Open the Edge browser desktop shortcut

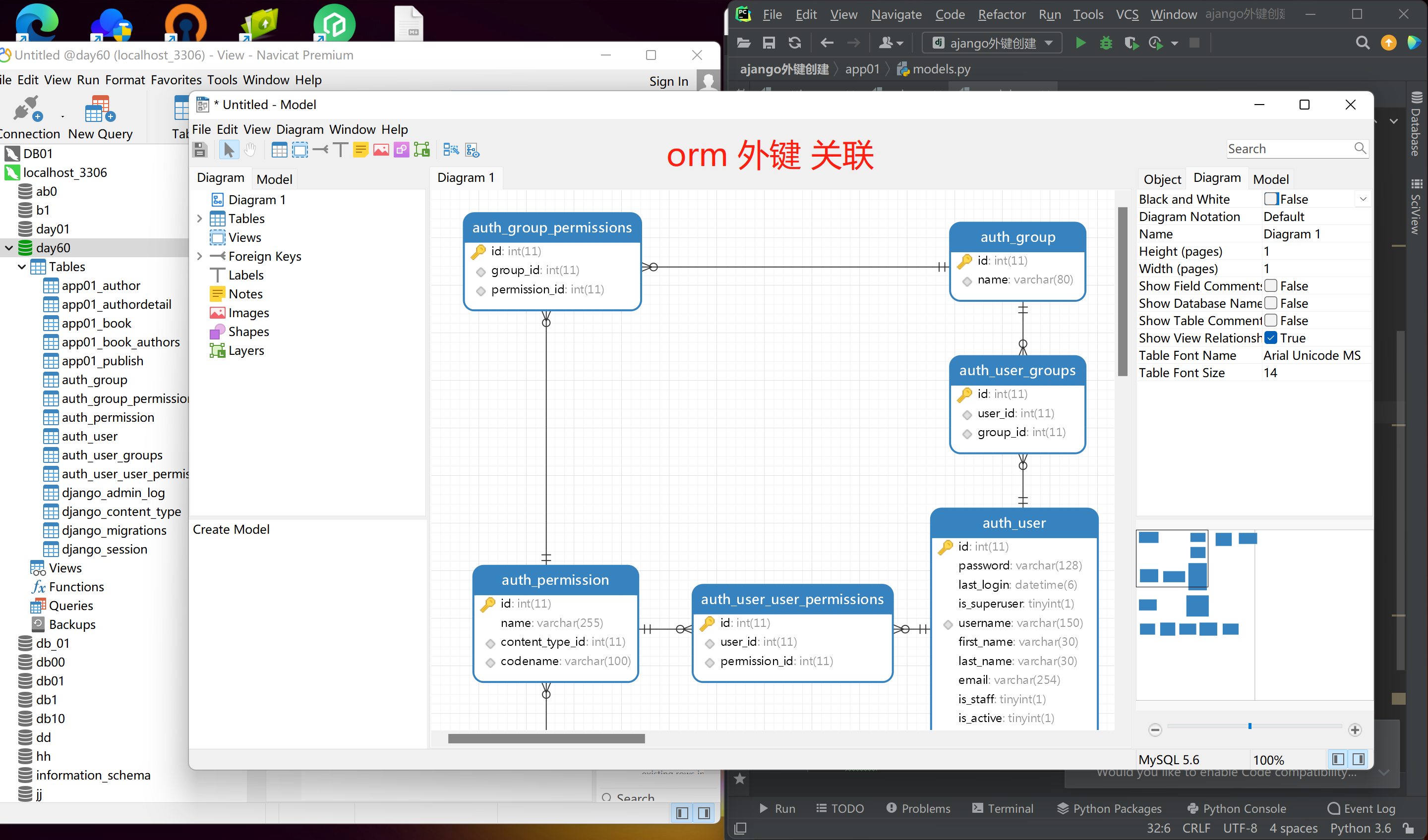[x=36, y=23]
